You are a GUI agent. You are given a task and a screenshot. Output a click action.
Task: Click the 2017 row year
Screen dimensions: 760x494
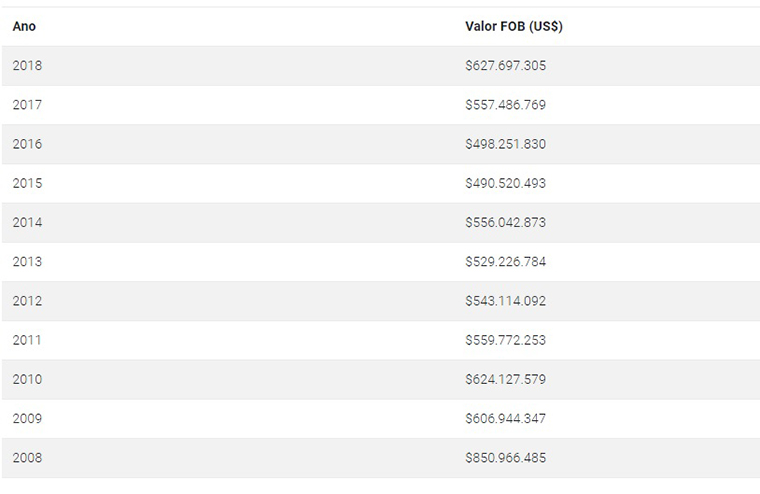(27, 105)
